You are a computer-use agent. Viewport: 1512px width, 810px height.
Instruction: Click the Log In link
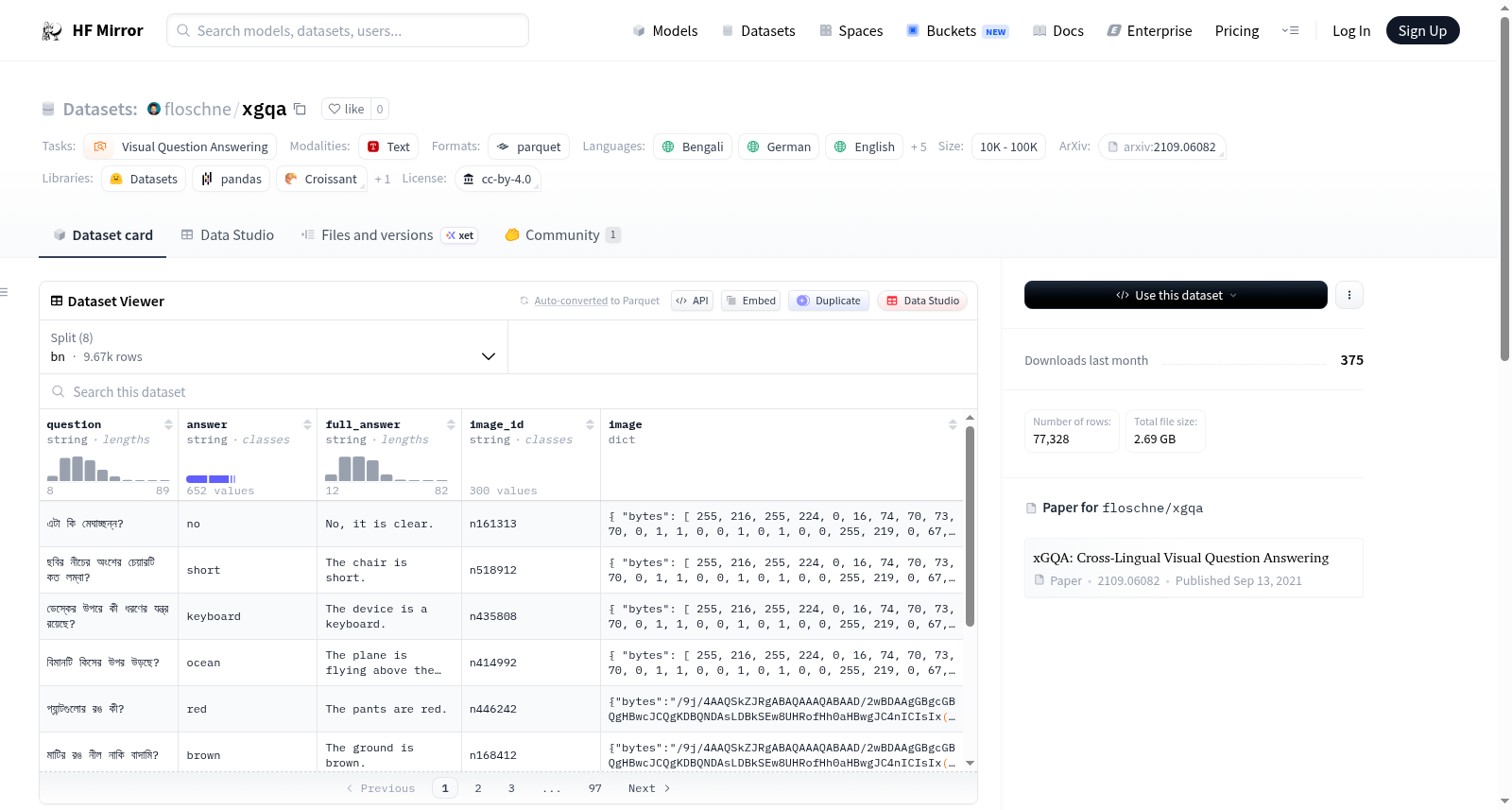[1351, 31]
